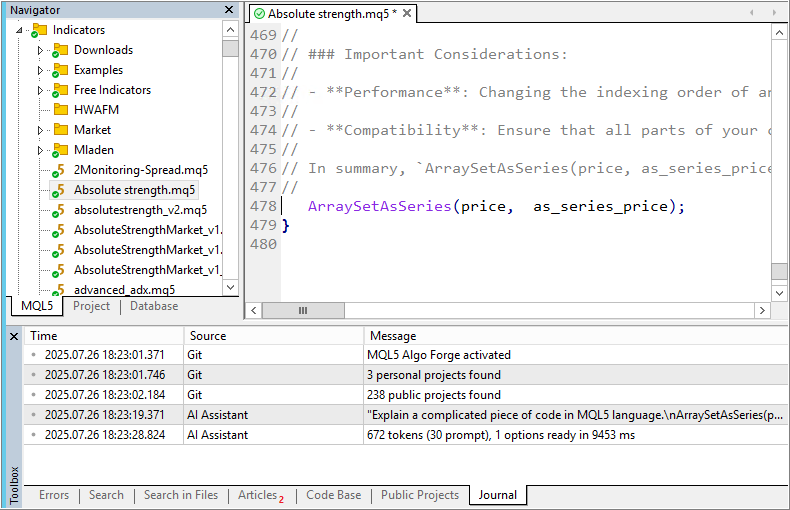Click the closing brace on line 479
The height and width of the screenshot is (510, 790).
pyautogui.click(x=286, y=225)
